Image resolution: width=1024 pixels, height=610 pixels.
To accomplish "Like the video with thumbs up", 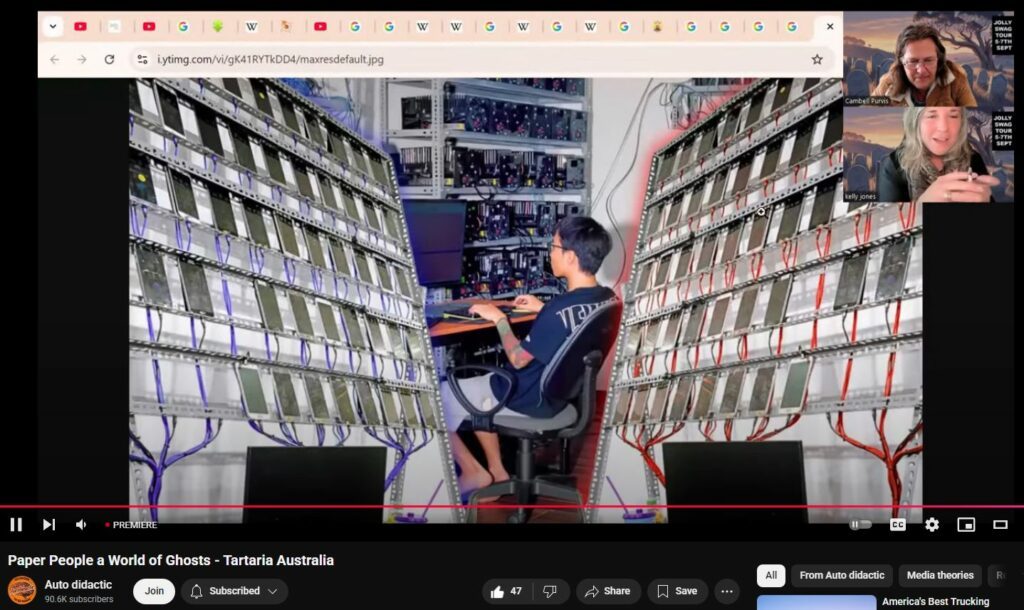I will click(507, 591).
